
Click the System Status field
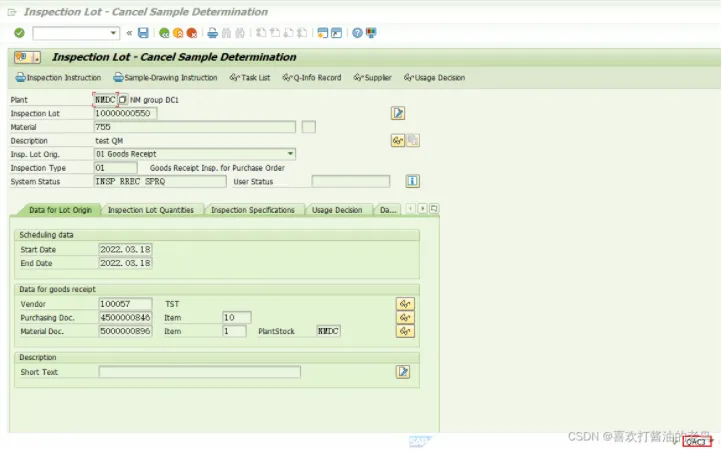160,181
